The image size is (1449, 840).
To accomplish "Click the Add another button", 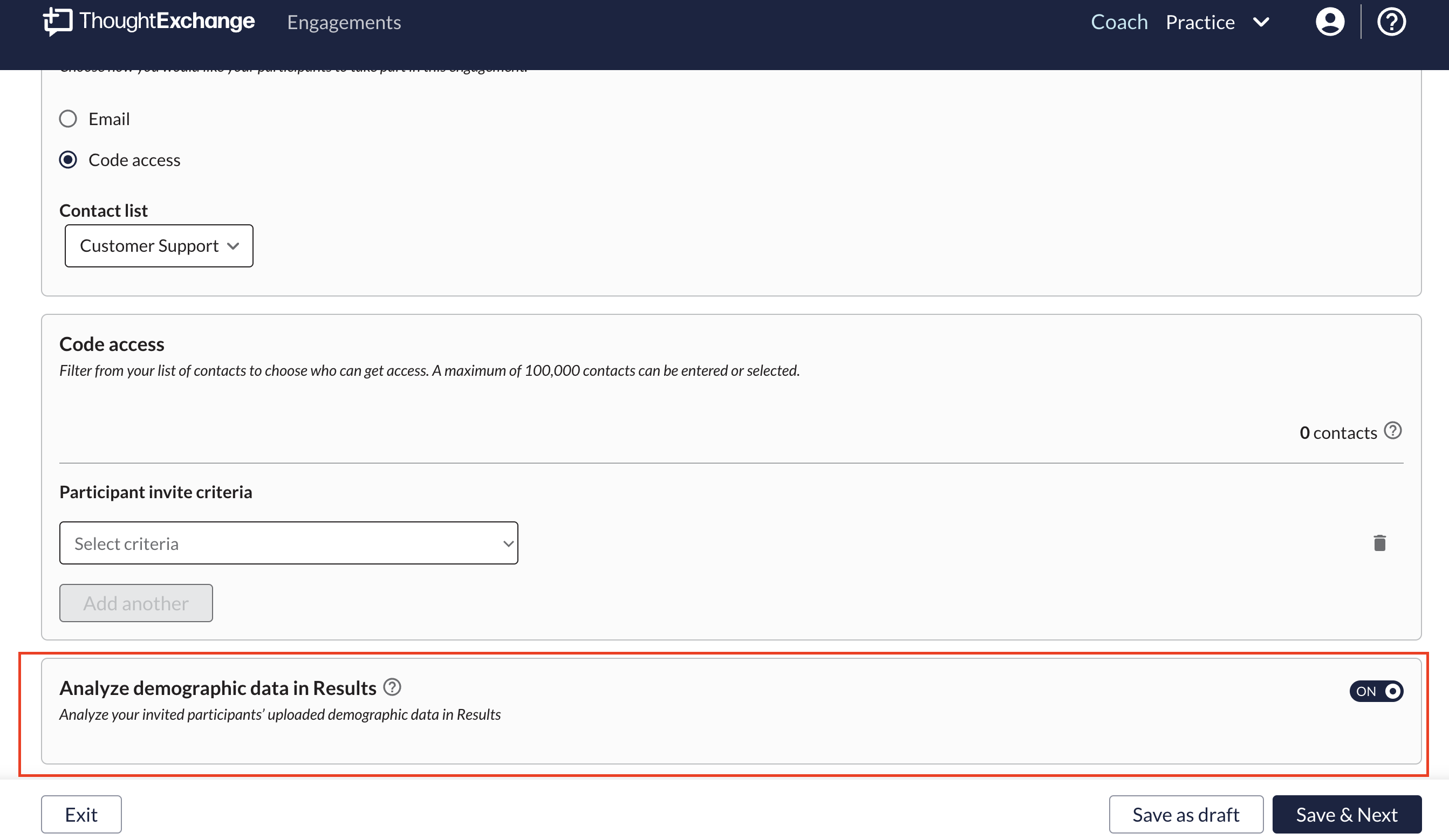I will (136, 603).
